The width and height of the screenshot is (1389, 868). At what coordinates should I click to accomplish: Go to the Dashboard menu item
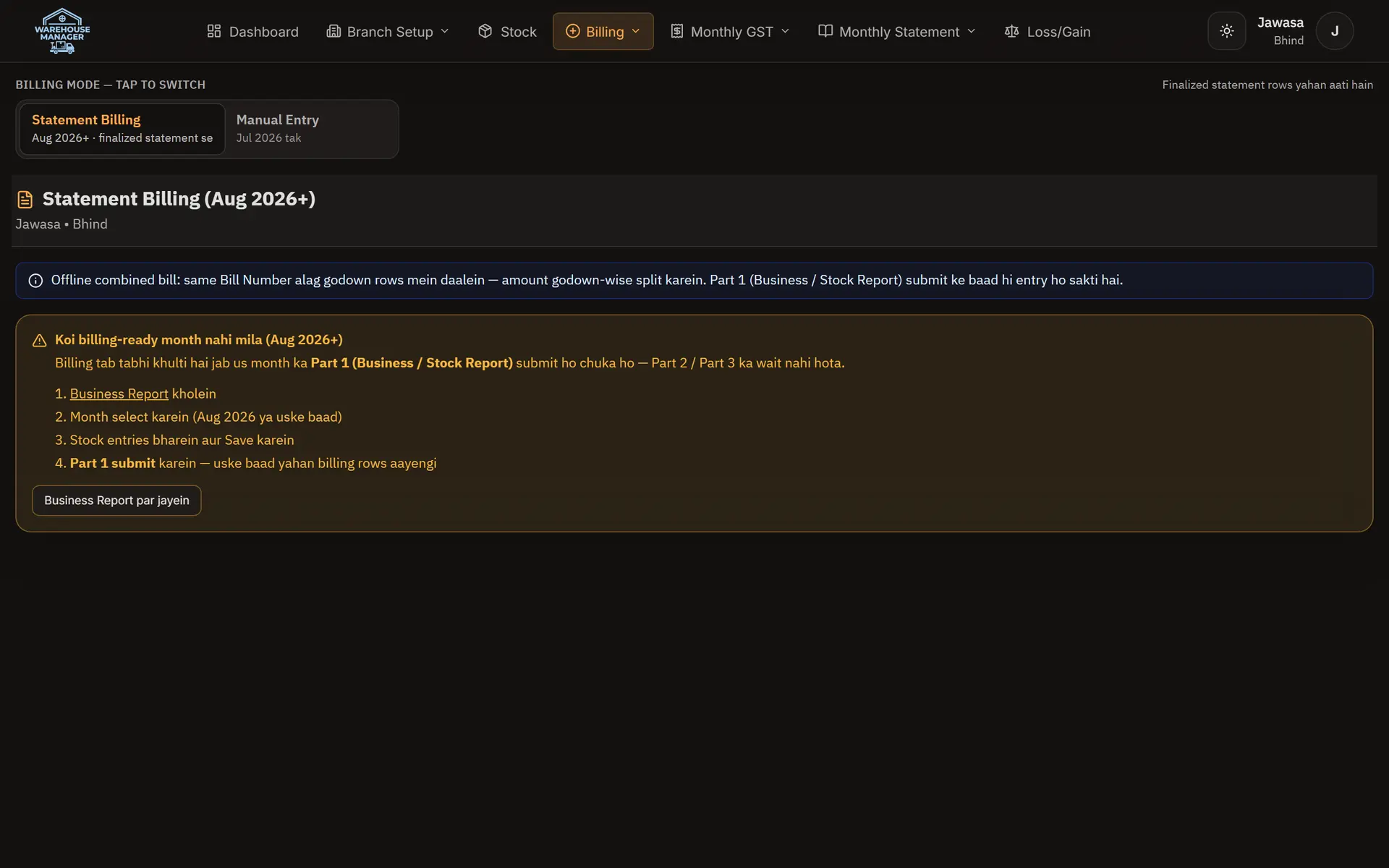click(252, 31)
